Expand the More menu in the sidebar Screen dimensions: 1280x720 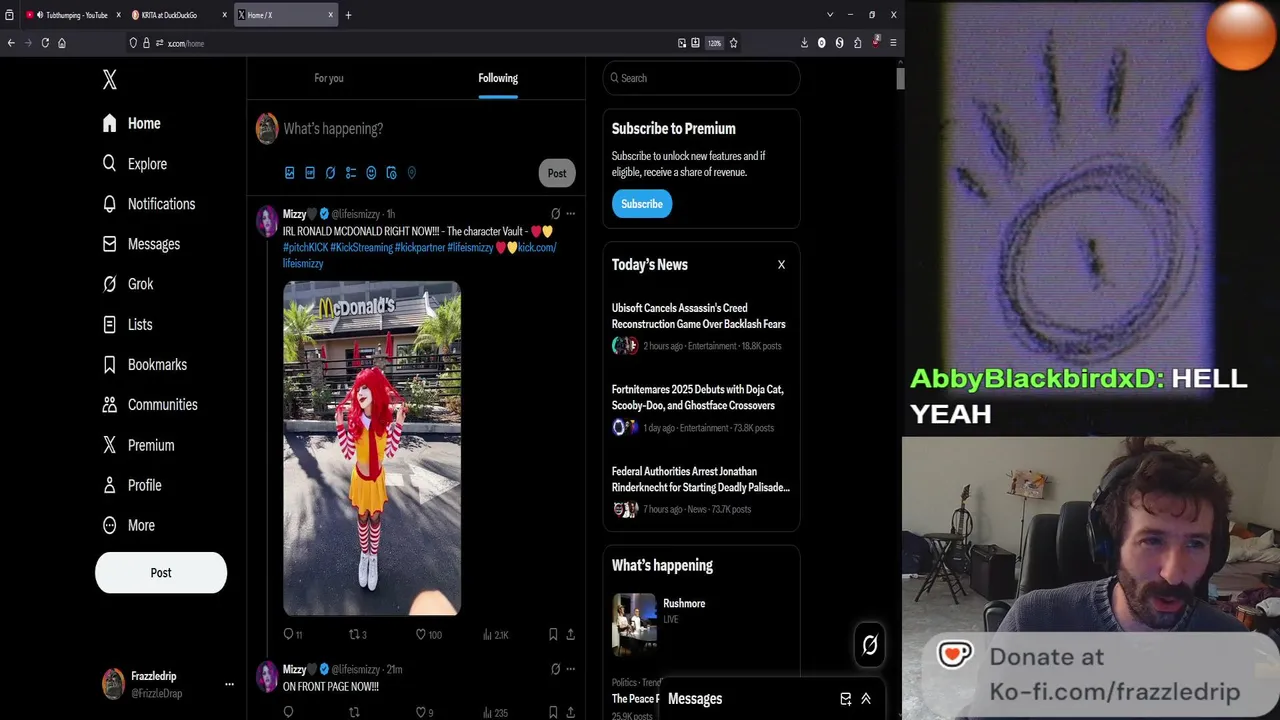pyautogui.click(x=128, y=525)
